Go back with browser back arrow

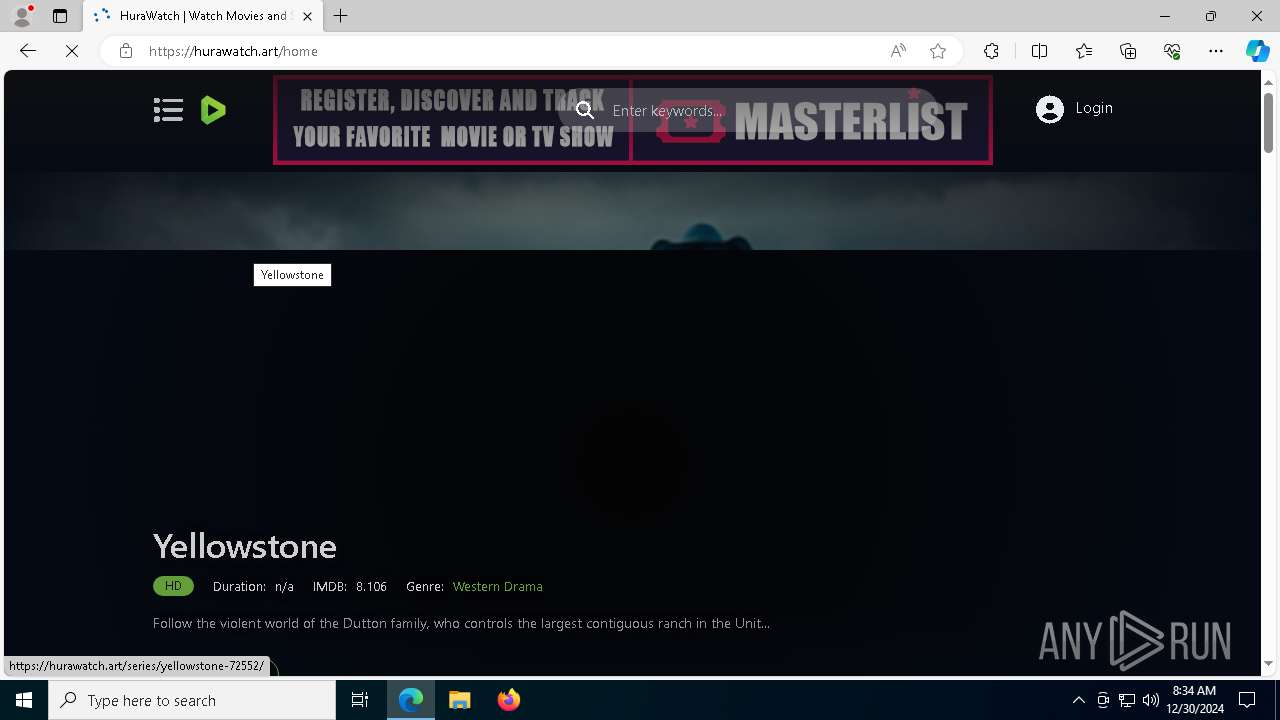pyautogui.click(x=28, y=51)
